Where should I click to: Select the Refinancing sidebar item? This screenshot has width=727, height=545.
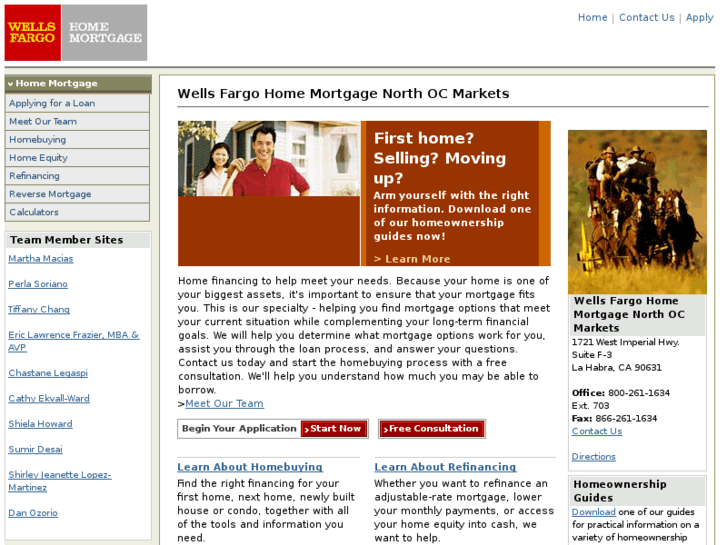(x=77, y=176)
